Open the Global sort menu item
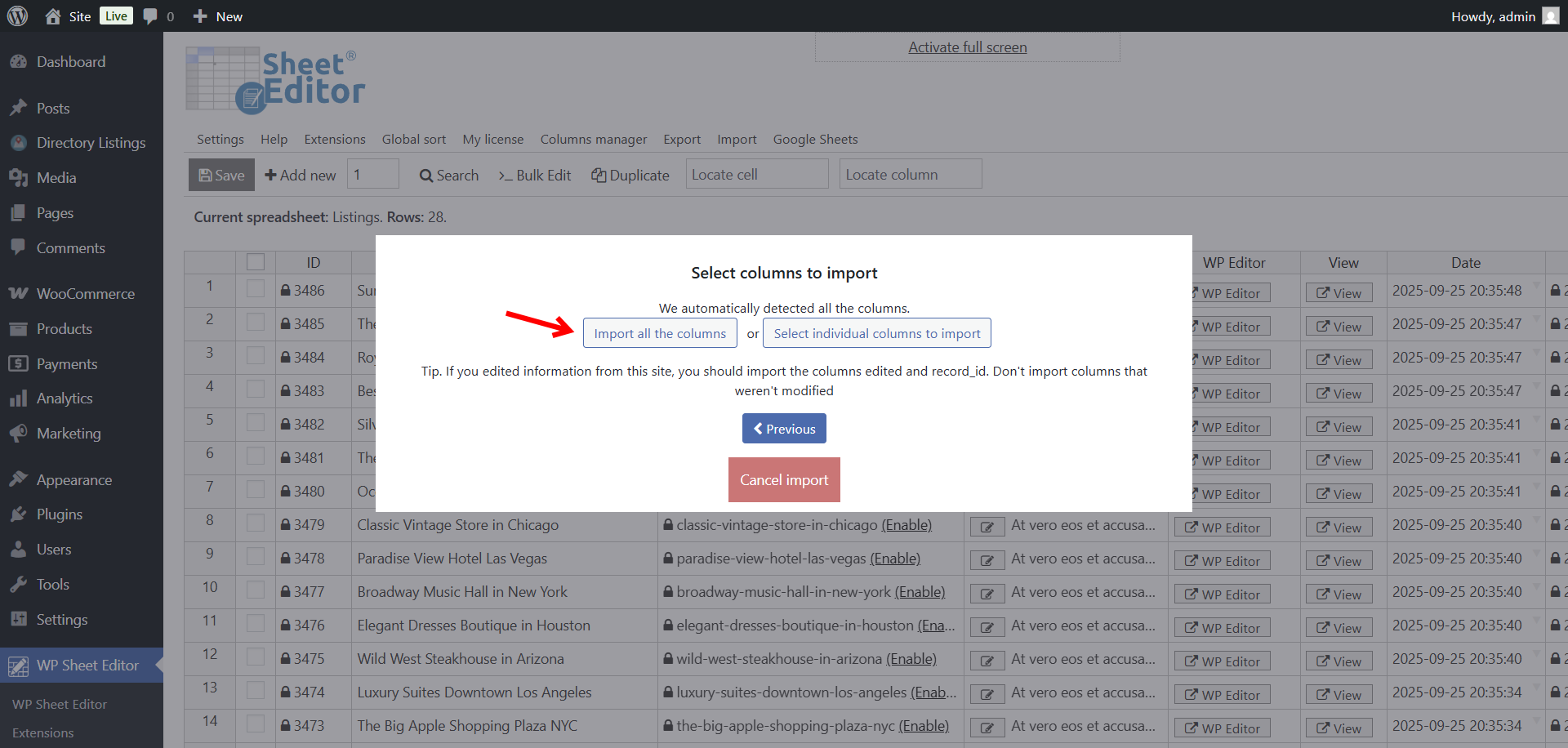 tap(414, 140)
